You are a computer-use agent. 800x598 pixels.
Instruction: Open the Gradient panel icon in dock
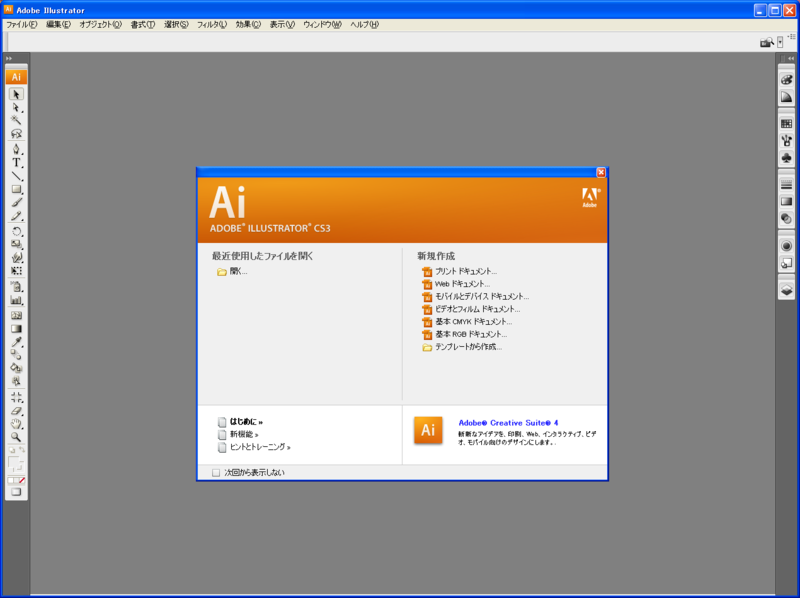tap(786, 202)
